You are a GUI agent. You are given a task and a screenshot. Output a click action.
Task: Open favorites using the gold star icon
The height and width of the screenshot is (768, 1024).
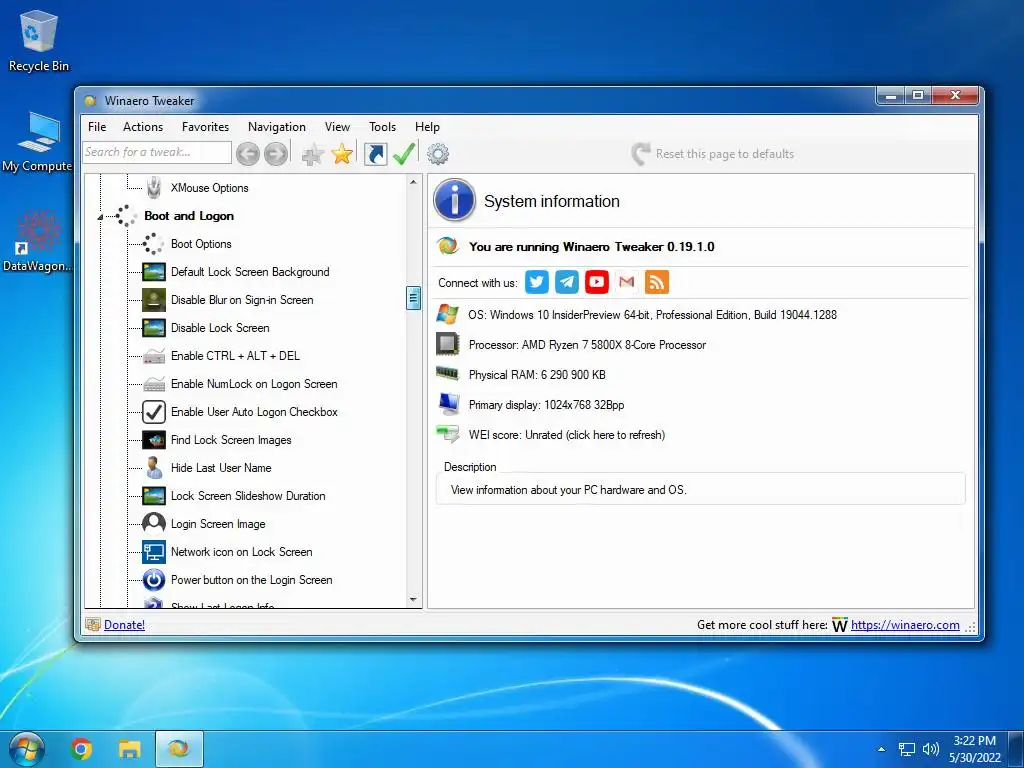pos(342,154)
